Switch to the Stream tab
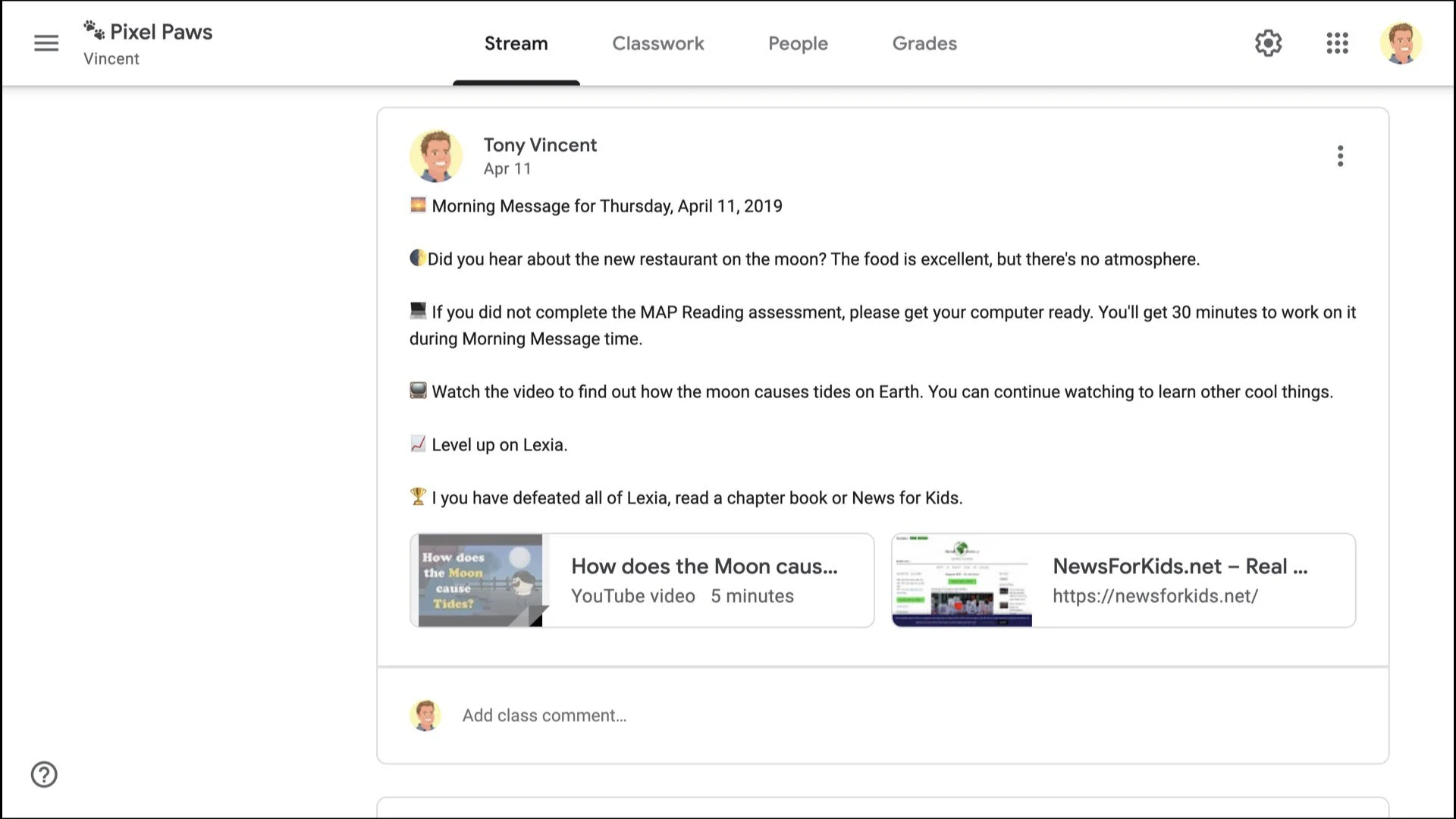1456x819 pixels. (x=516, y=44)
